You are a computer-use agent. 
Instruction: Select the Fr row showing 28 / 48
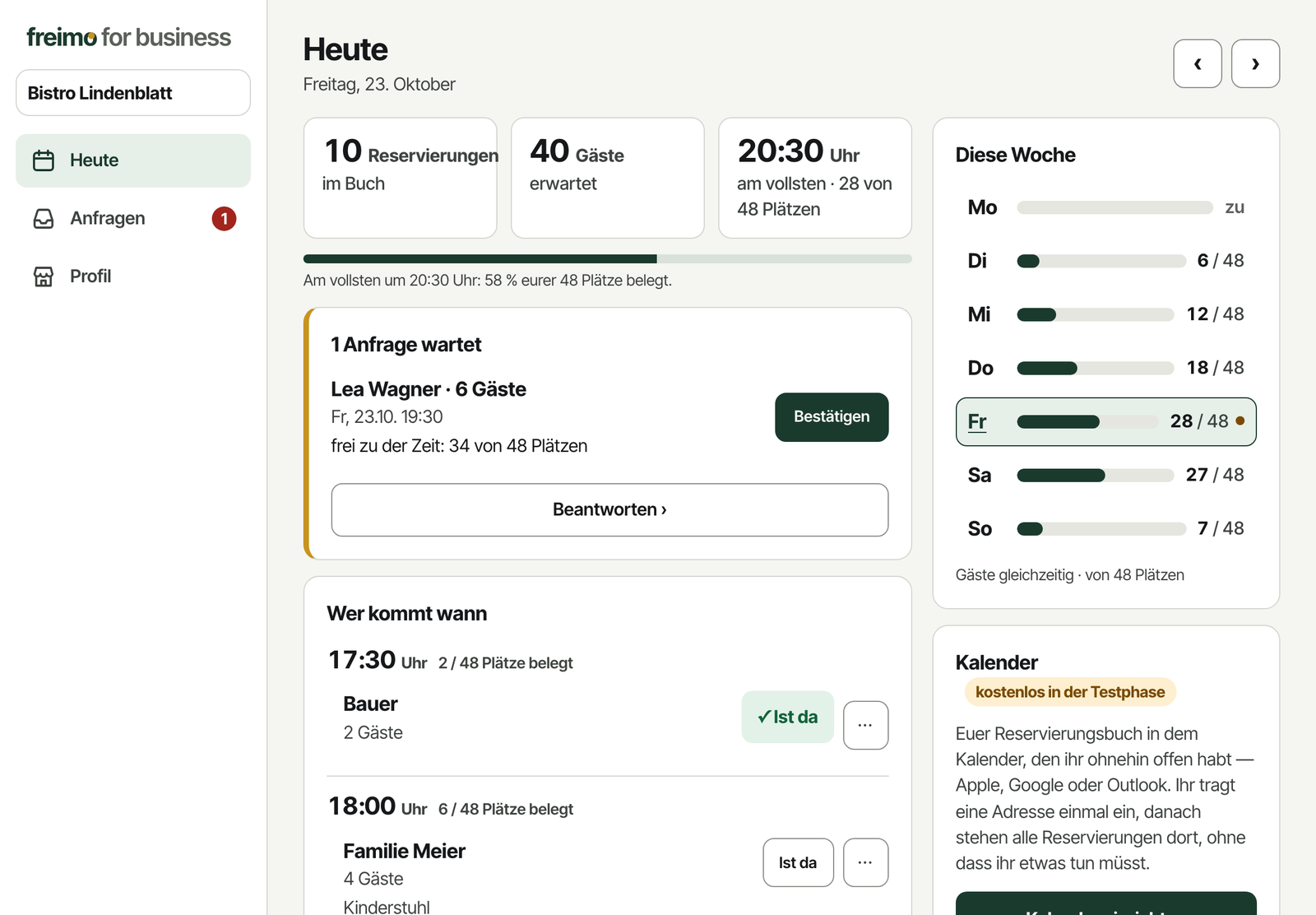point(1106,421)
